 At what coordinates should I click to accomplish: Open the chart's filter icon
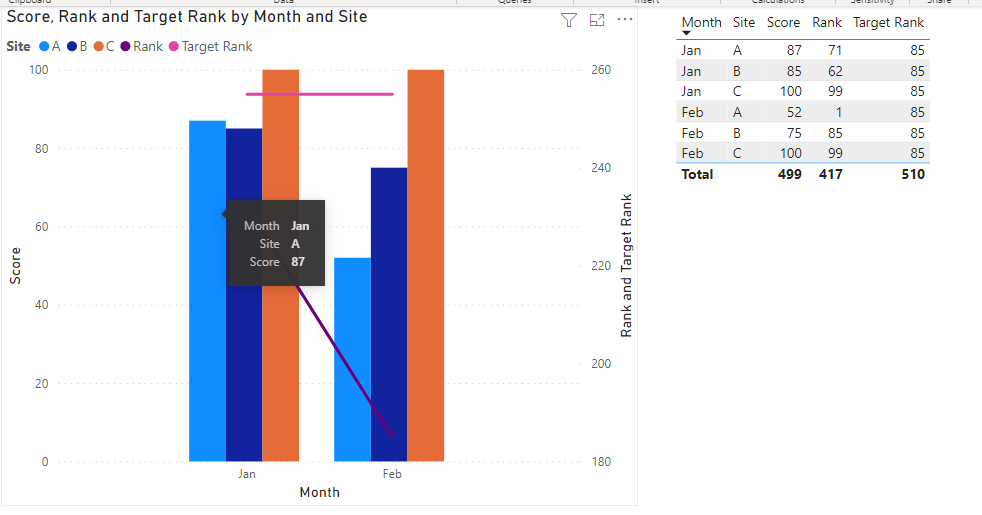coord(569,21)
